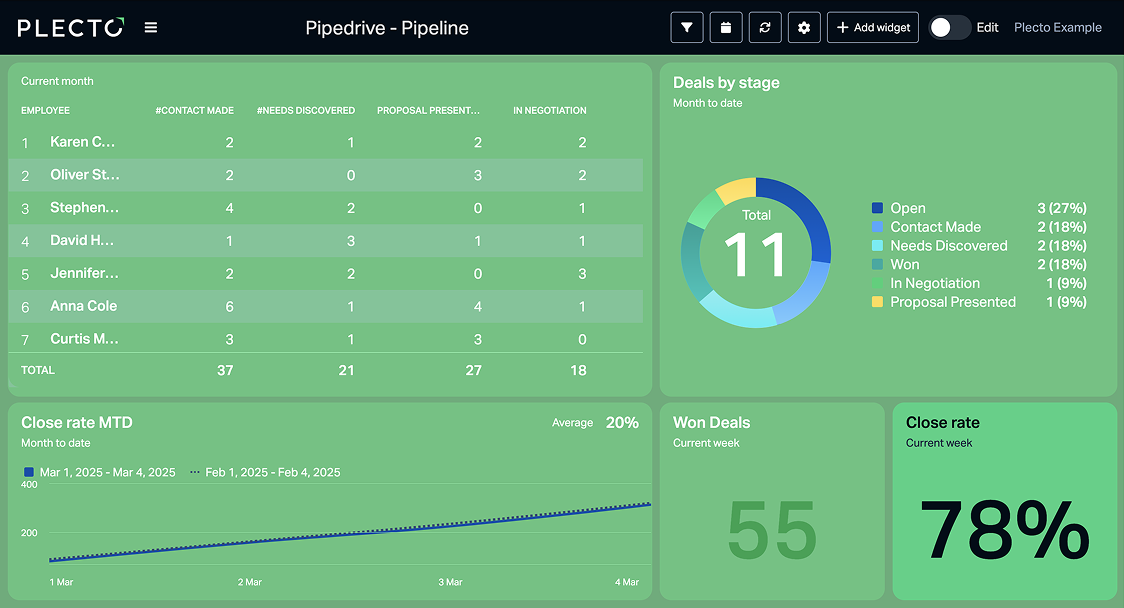Sort by the EMPLOYEE column header
The image size is (1124, 608).
click(45, 110)
